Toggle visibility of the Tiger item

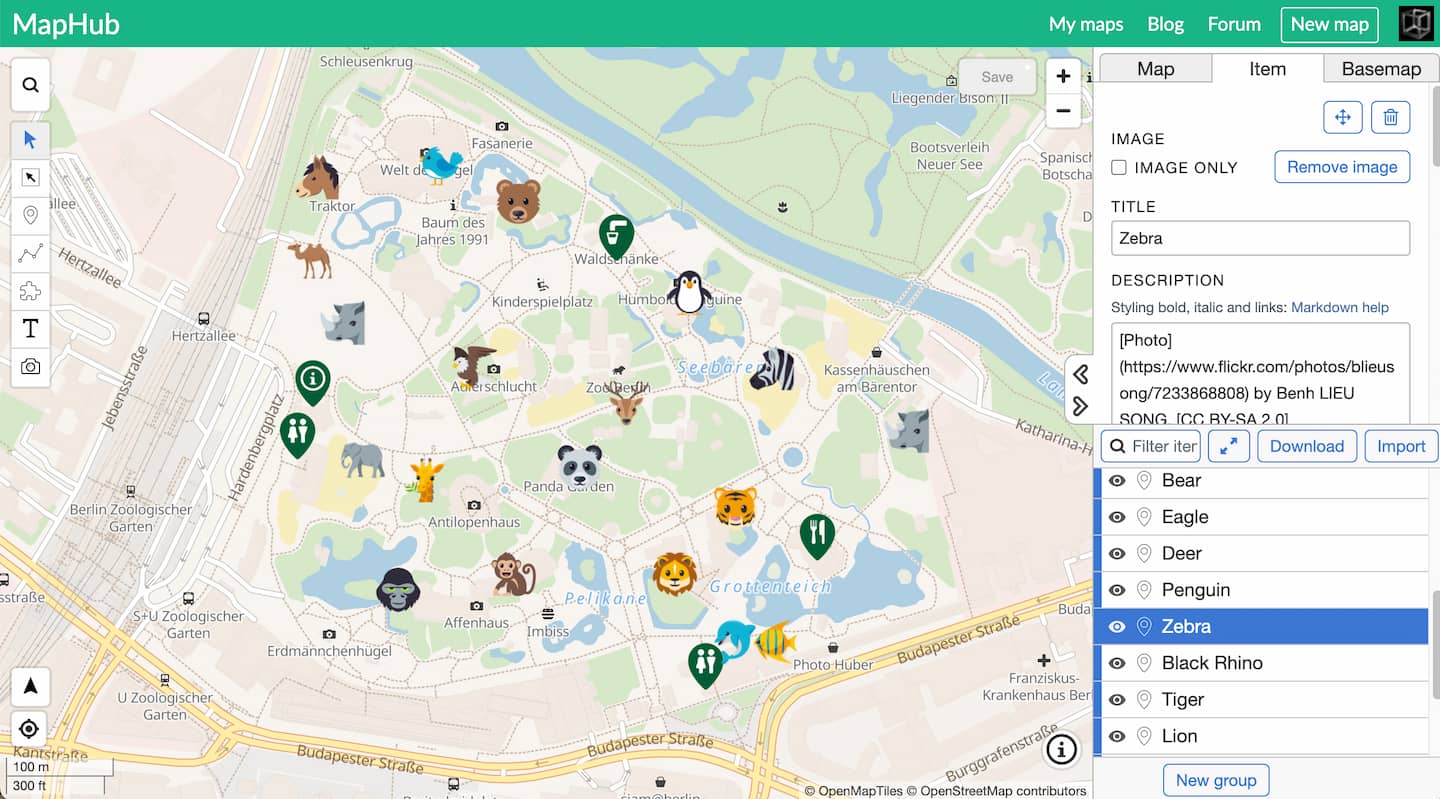(x=1117, y=700)
